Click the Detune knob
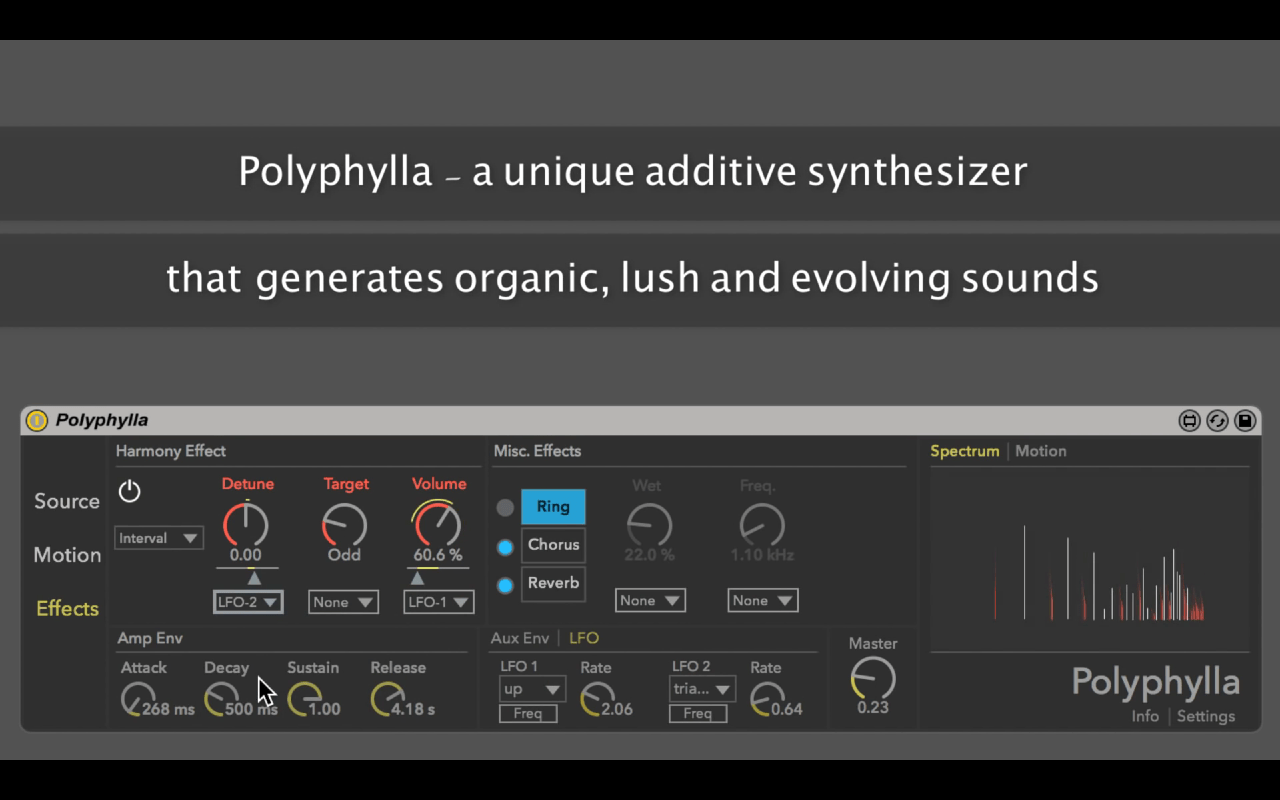Image resolution: width=1280 pixels, height=800 pixels. pyautogui.click(x=246, y=524)
